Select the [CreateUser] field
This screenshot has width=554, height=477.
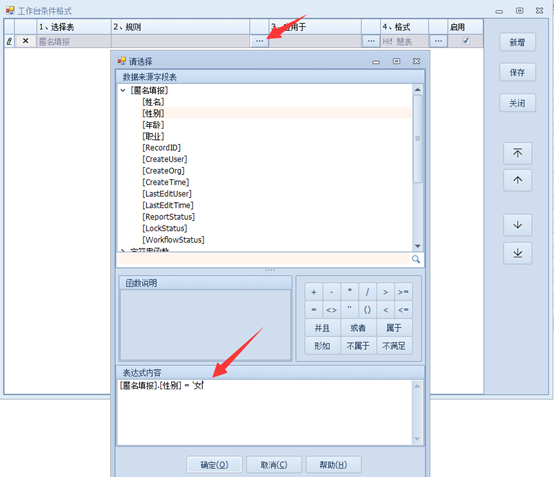pos(165,159)
